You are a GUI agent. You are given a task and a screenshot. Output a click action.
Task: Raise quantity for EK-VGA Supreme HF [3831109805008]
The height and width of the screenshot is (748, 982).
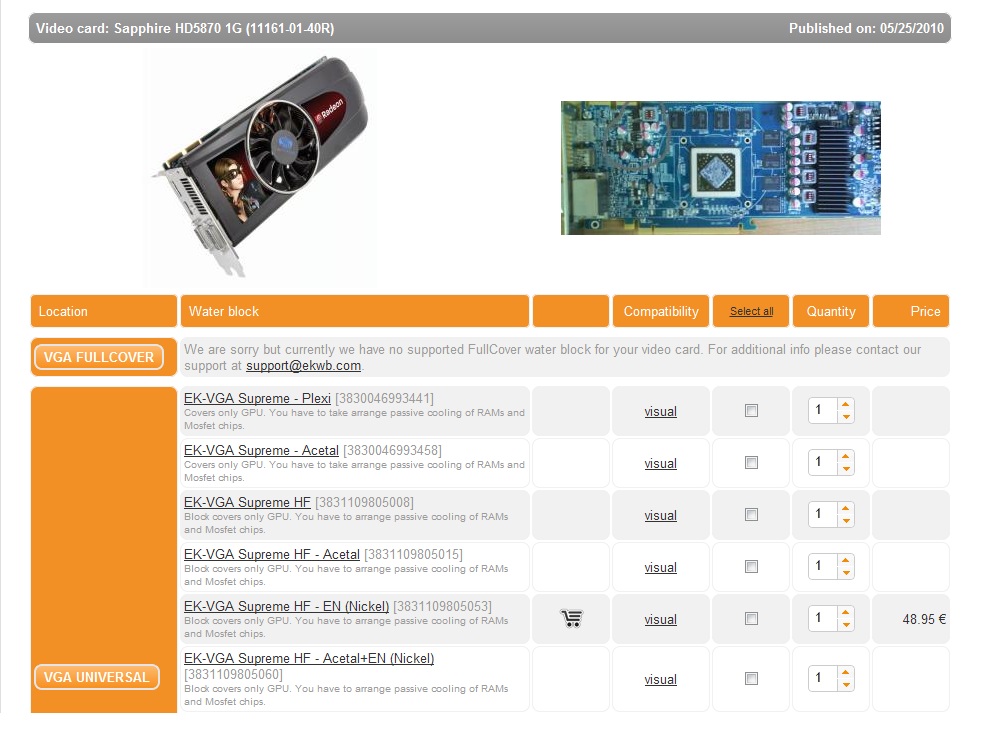click(846, 508)
